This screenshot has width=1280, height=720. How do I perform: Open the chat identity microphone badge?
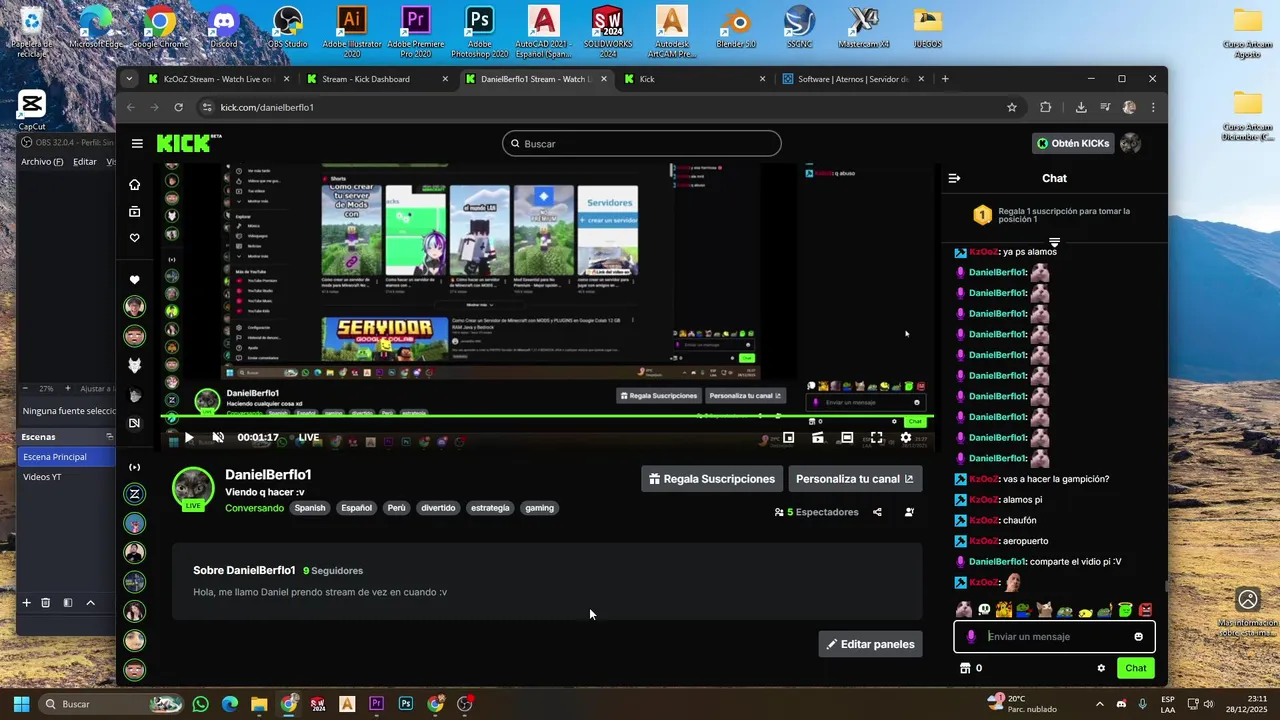(971, 637)
